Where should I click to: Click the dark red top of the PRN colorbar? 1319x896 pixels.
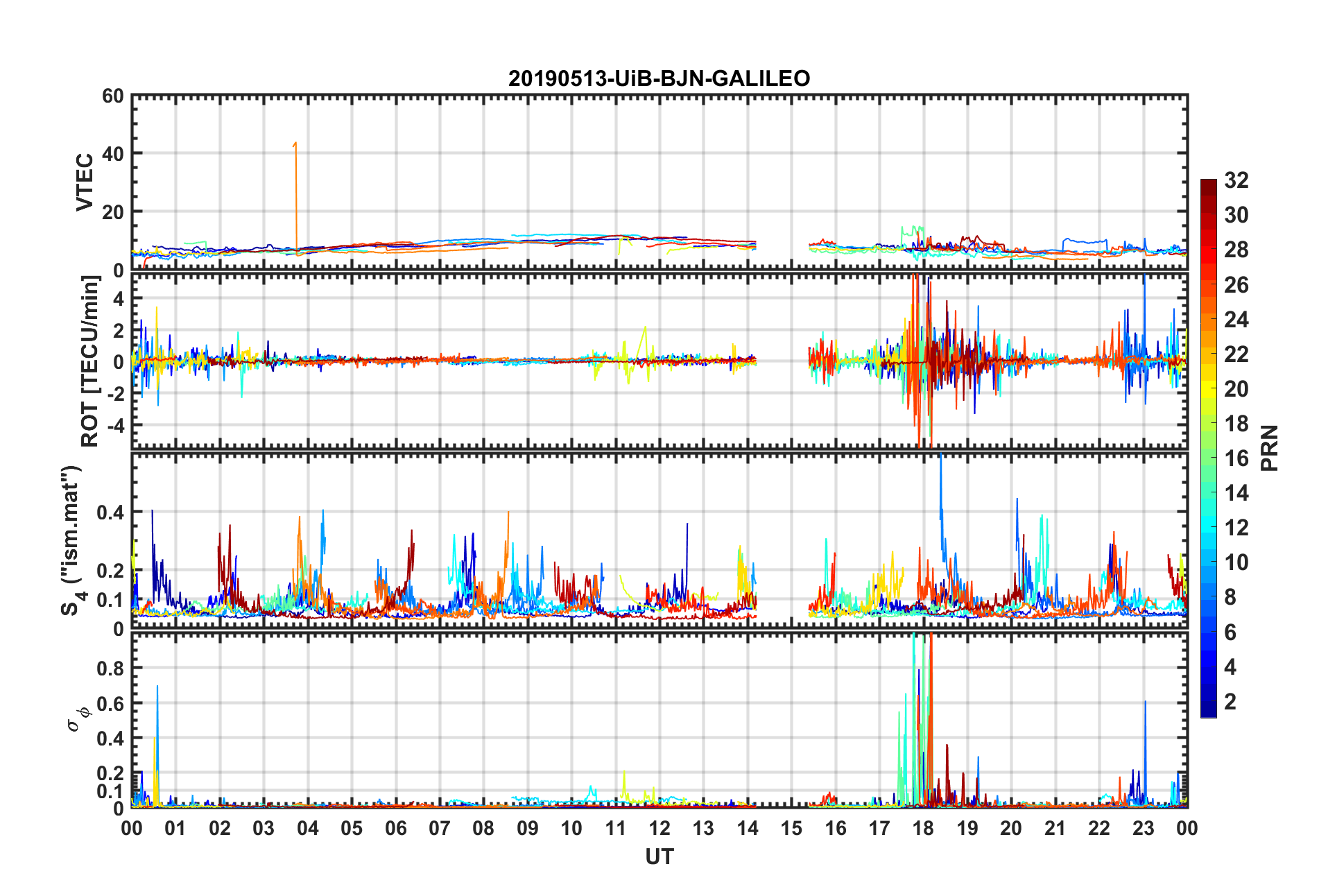coord(1209,186)
